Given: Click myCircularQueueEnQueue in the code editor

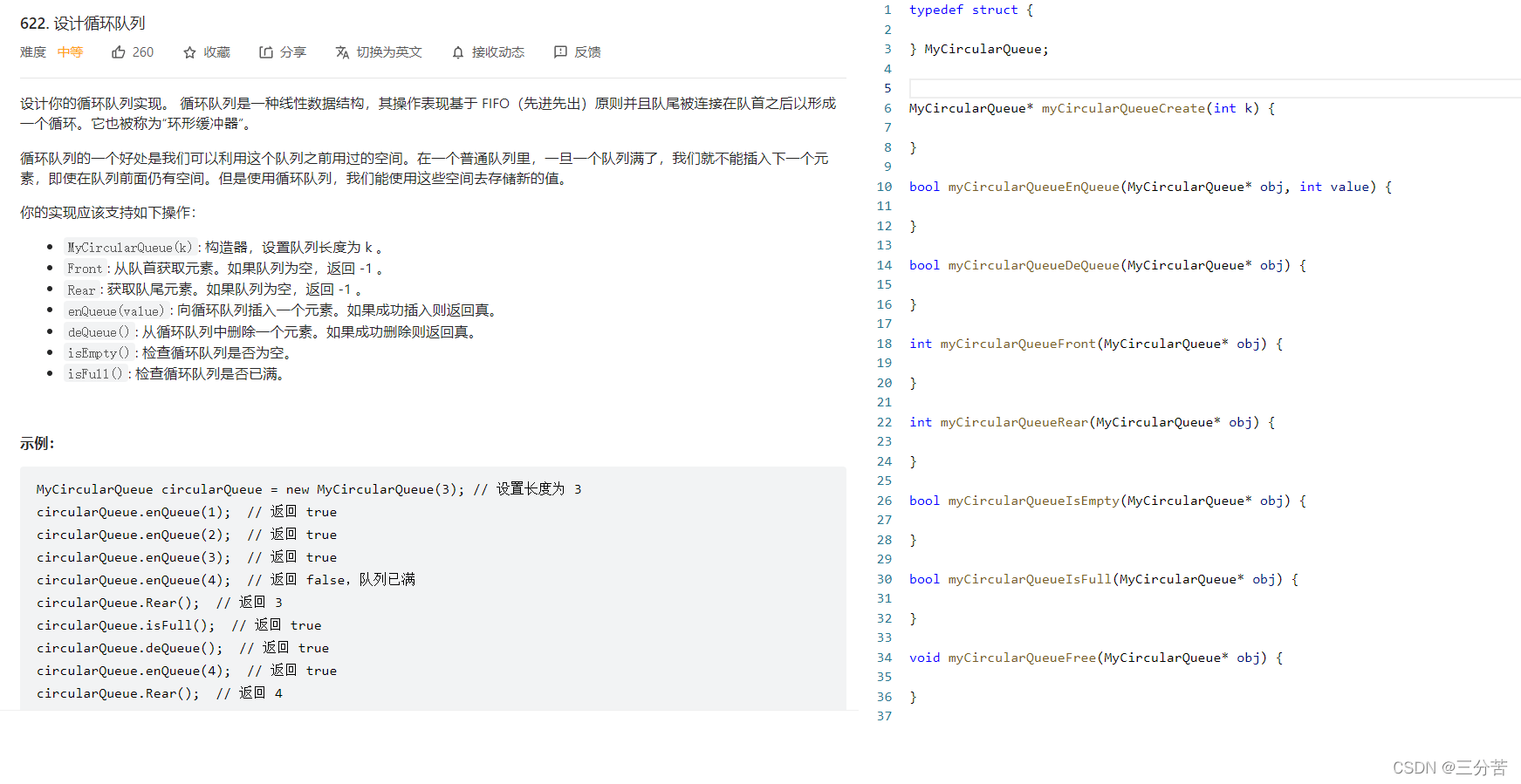Looking at the screenshot, I should 1033,187.
